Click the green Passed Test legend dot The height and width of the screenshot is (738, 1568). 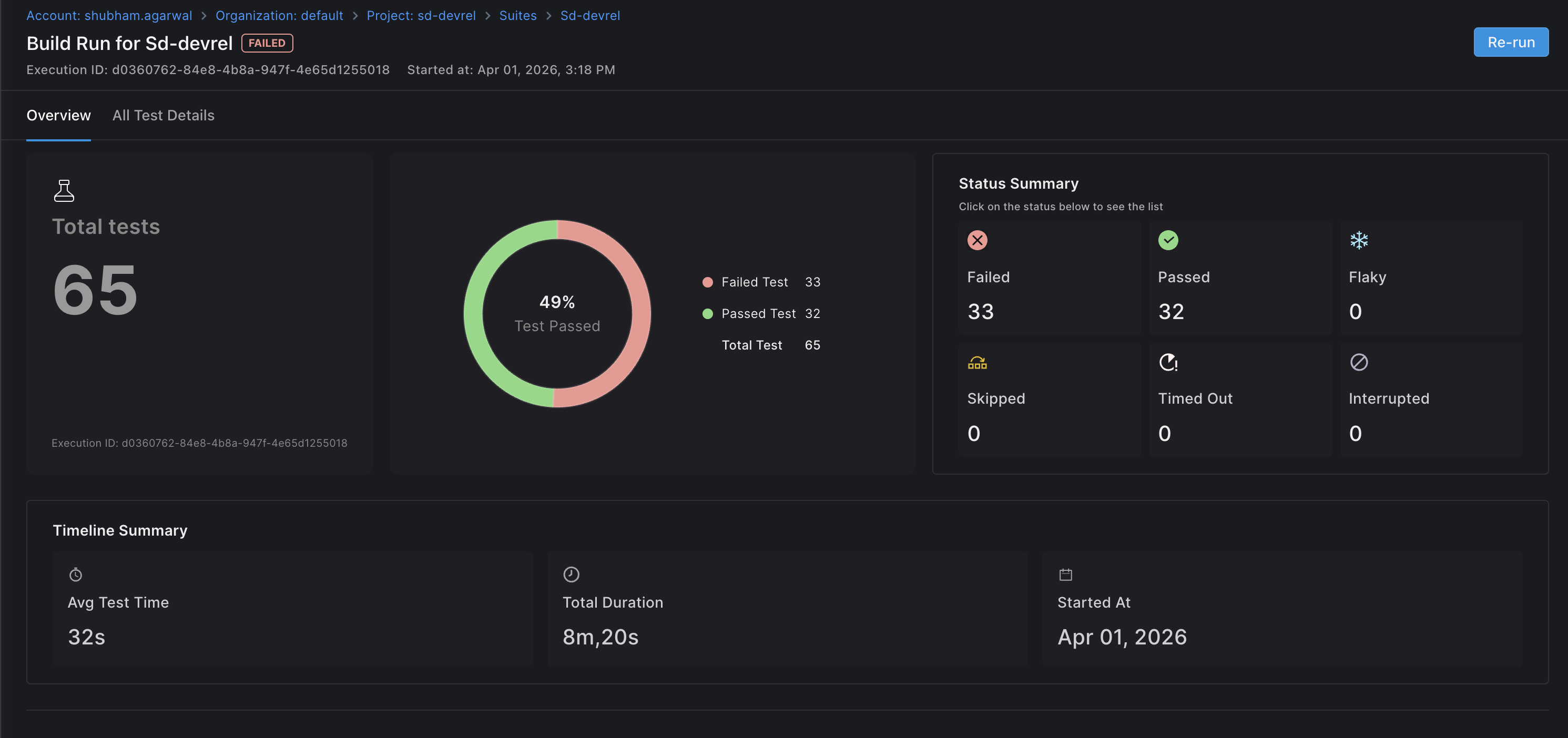coord(707,314)
